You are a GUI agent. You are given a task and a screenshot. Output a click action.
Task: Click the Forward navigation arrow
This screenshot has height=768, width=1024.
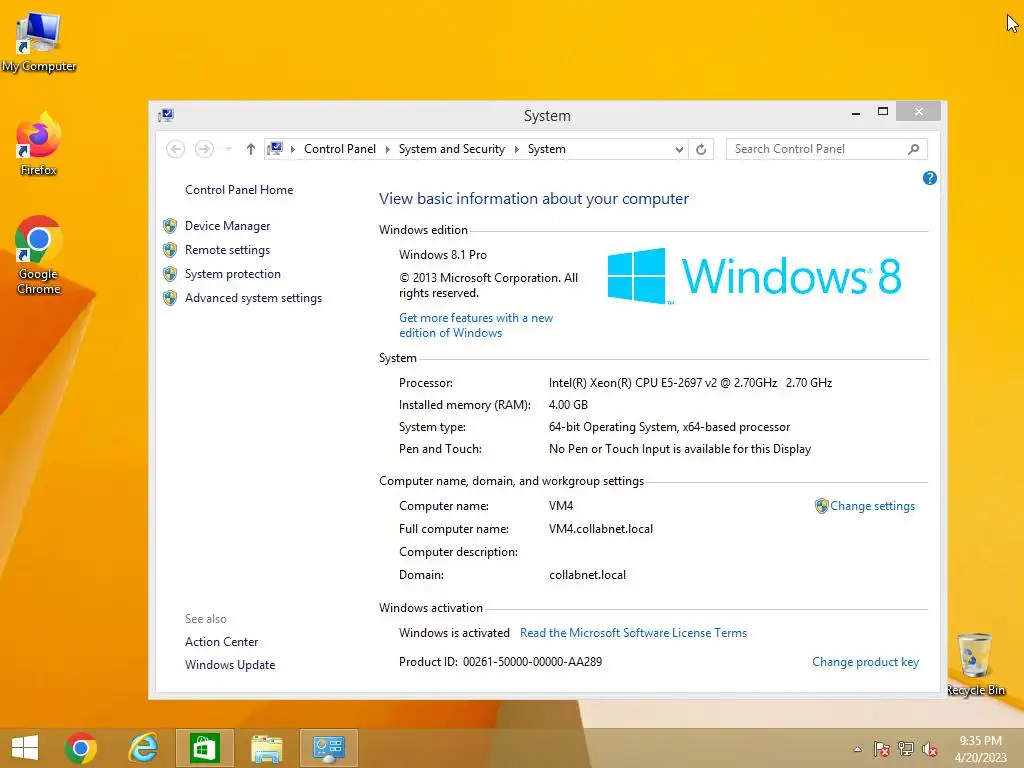coord(204,150)
